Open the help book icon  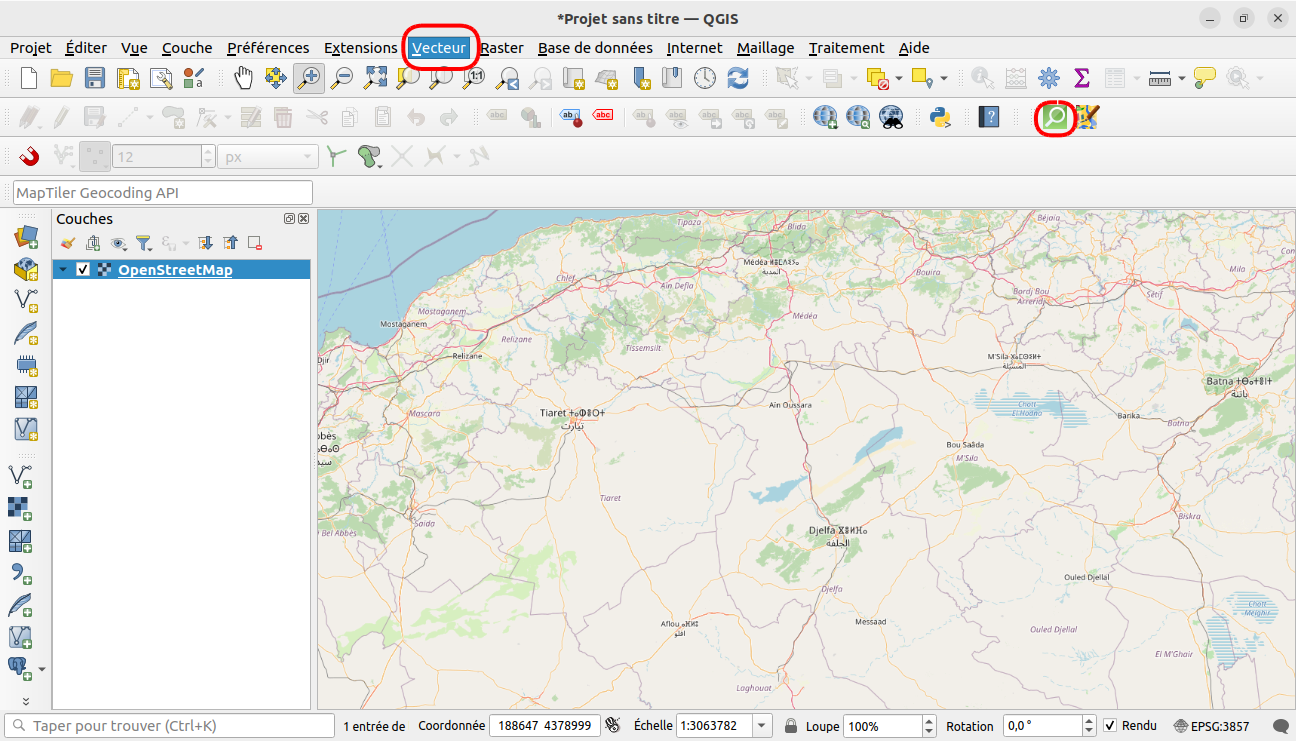click(989, 117)
